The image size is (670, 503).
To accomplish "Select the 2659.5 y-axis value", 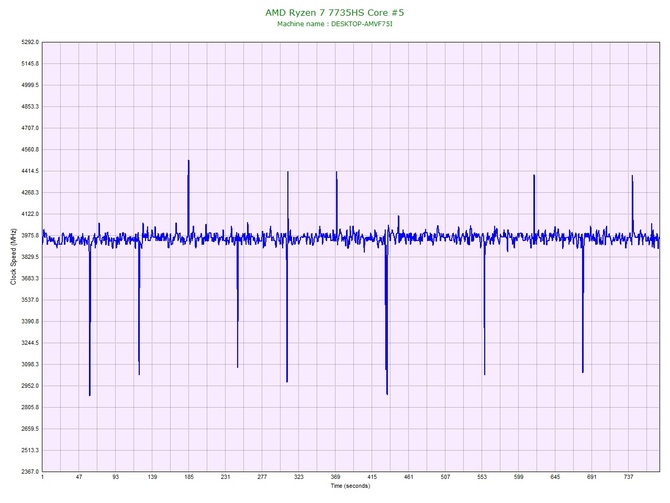I will (x=30, y=429).
